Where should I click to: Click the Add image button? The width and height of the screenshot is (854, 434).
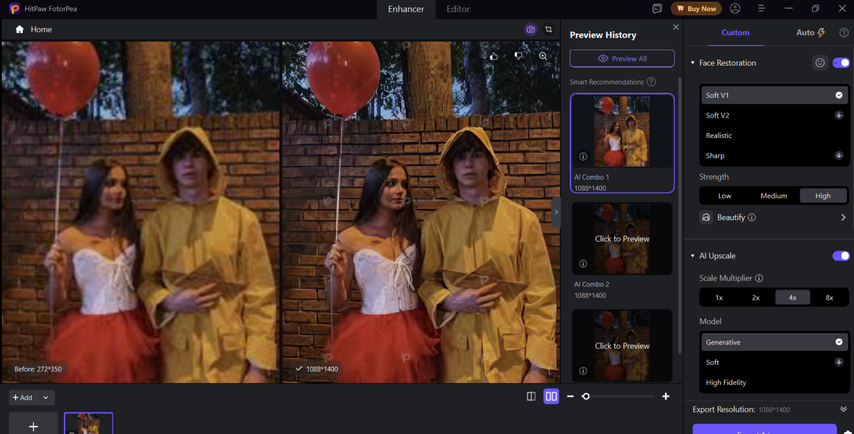[x=22, y=398]
